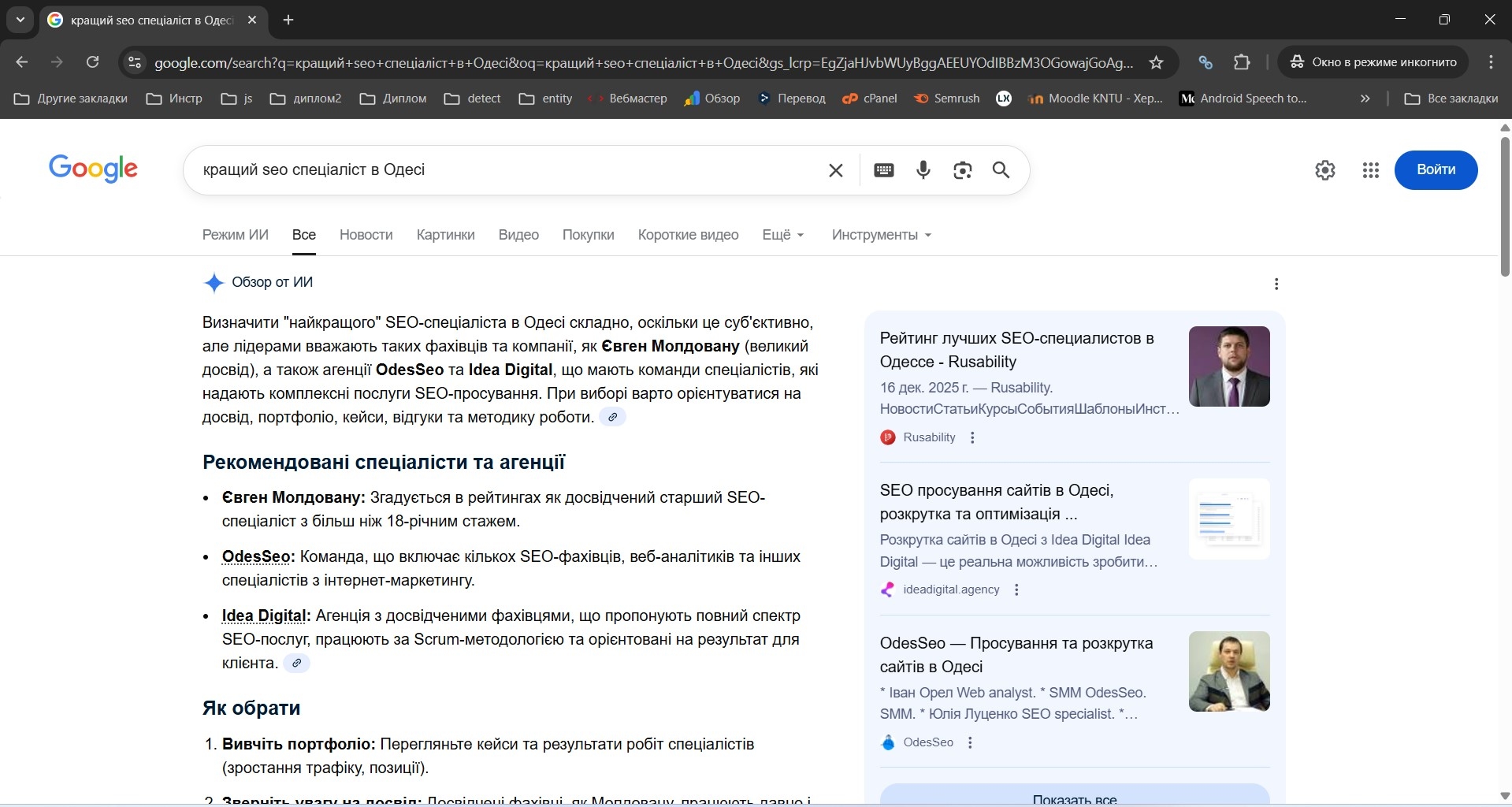The width and height of the screenshot is (1512, 807).
Task: Open the Rusability rating result link
Action: [x=1016, y=350]
